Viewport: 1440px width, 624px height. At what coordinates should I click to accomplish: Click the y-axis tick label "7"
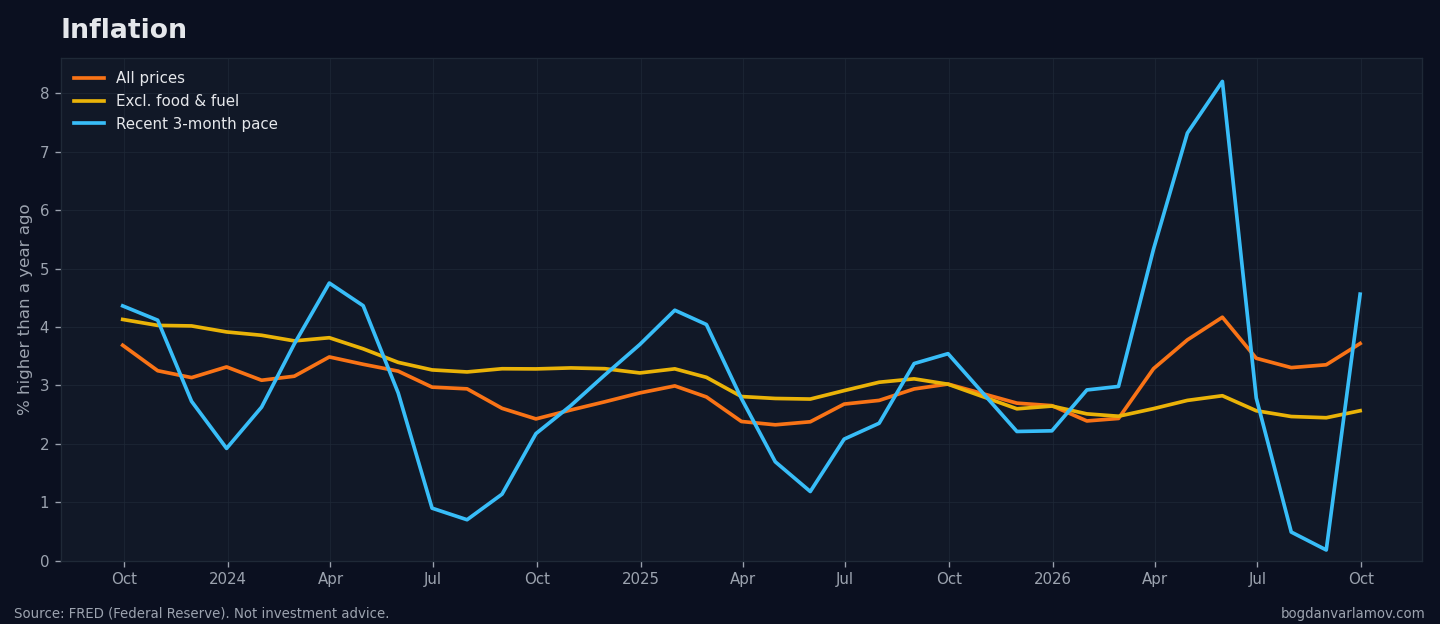(x=44, y=152)
